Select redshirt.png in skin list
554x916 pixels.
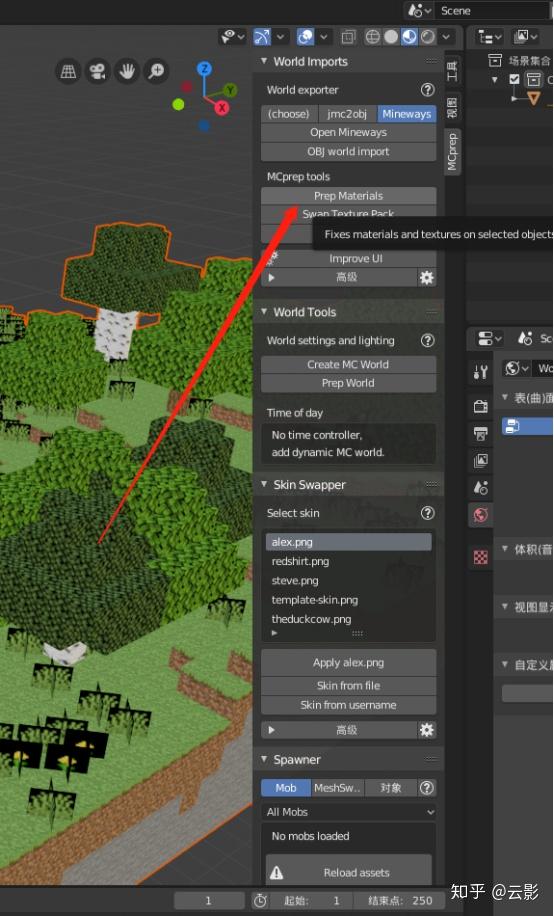(348, 561)
